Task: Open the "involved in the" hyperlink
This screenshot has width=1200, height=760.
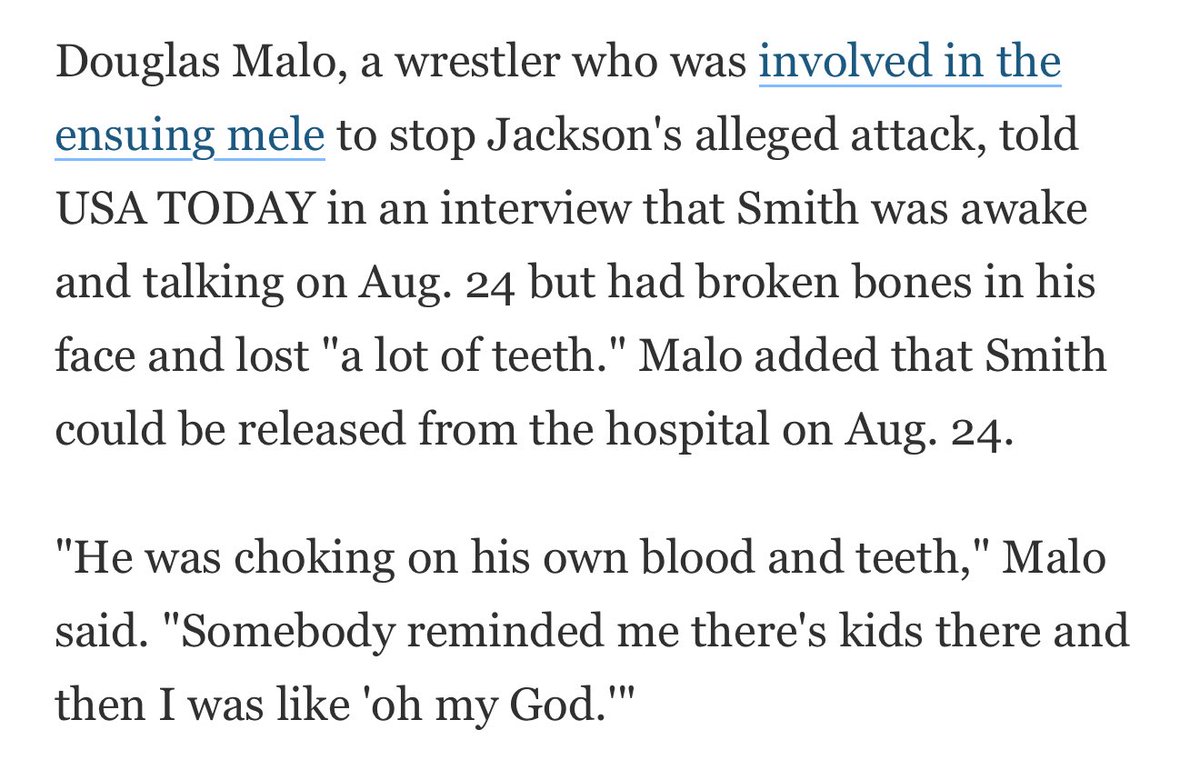Action: pyautogui.click(x=909, y=64)
